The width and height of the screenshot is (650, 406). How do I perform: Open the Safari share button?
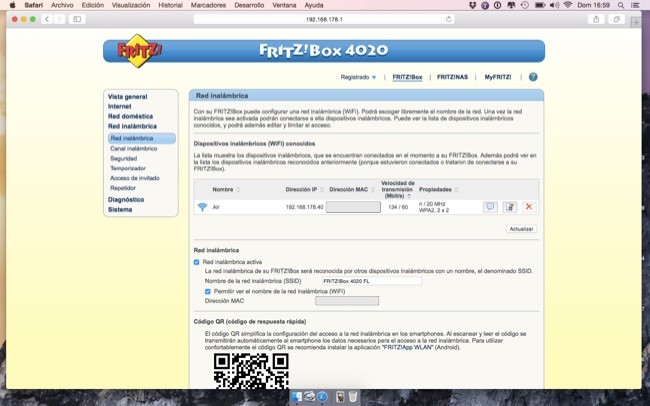point(596,19)
